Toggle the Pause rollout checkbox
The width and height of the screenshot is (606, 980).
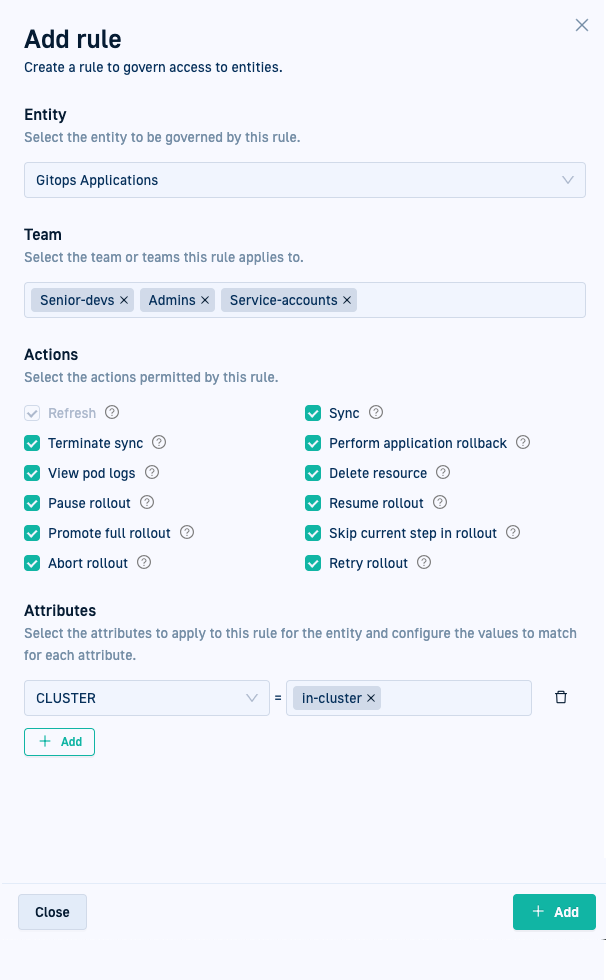click(x=32, y=503)
